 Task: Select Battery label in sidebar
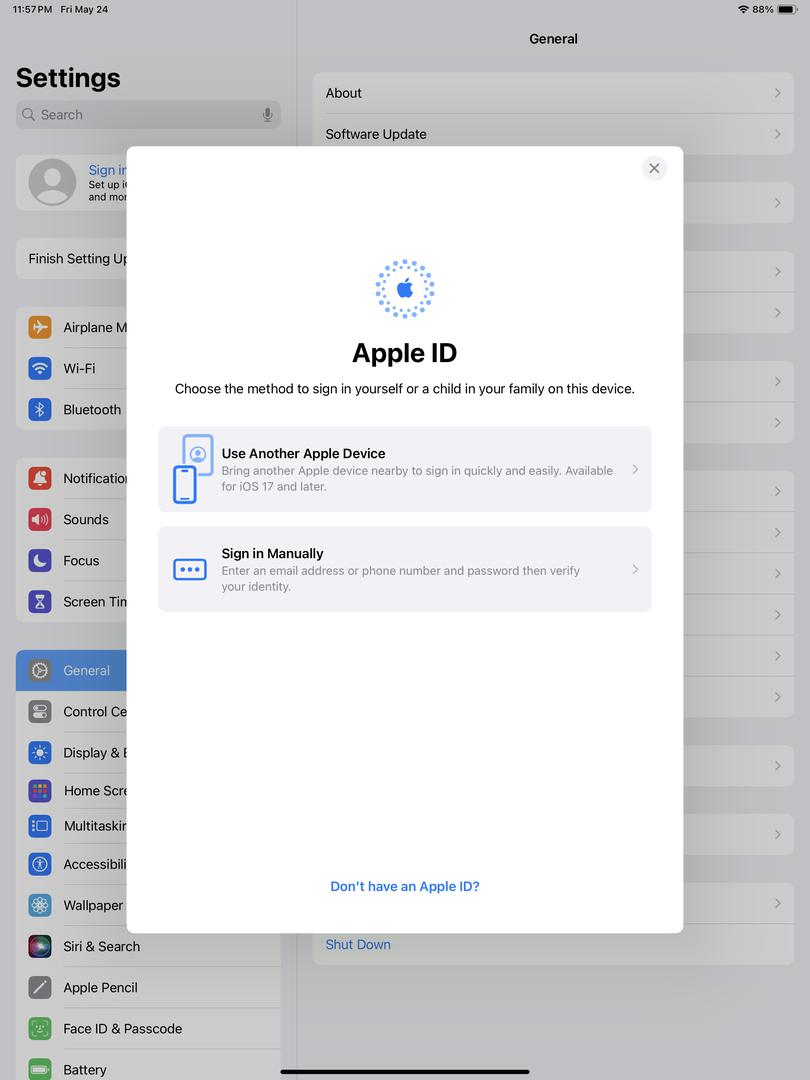(x=85, y=1070)
